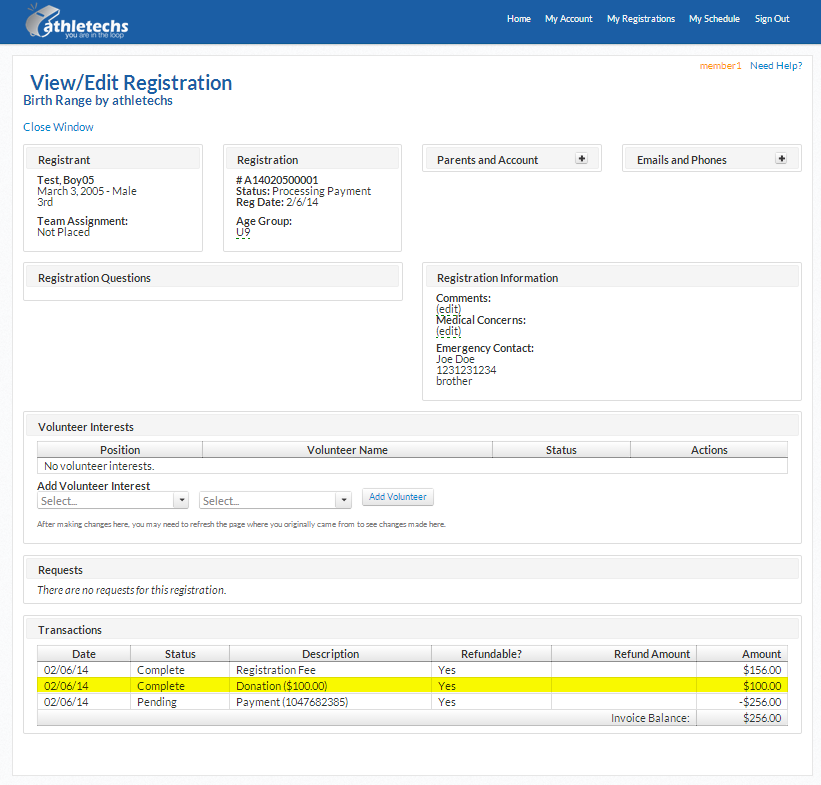This screenshot has height=785, width=821.
Task: Click the U9 age group link
Action: click(x=243, y=233)
